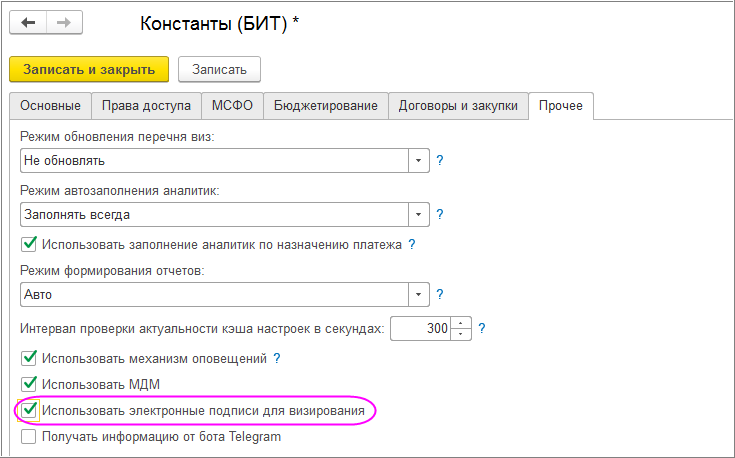
Task: Click the 'Записать и закрыть' button
Action: 89,69
